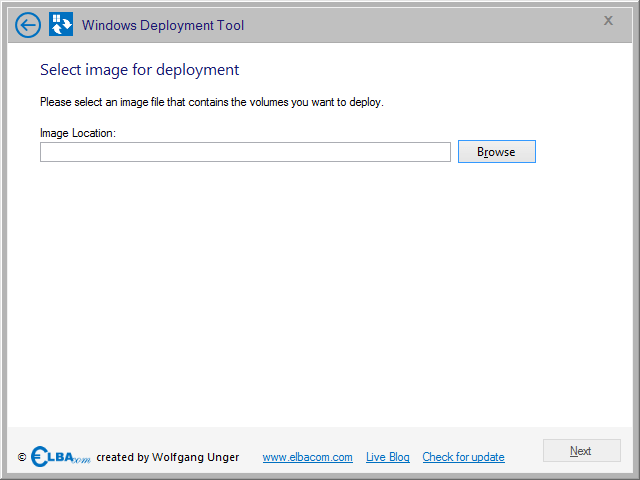640x480 pixels.
Task: Go back using the circled arrow icon
Action: point(28,25)
